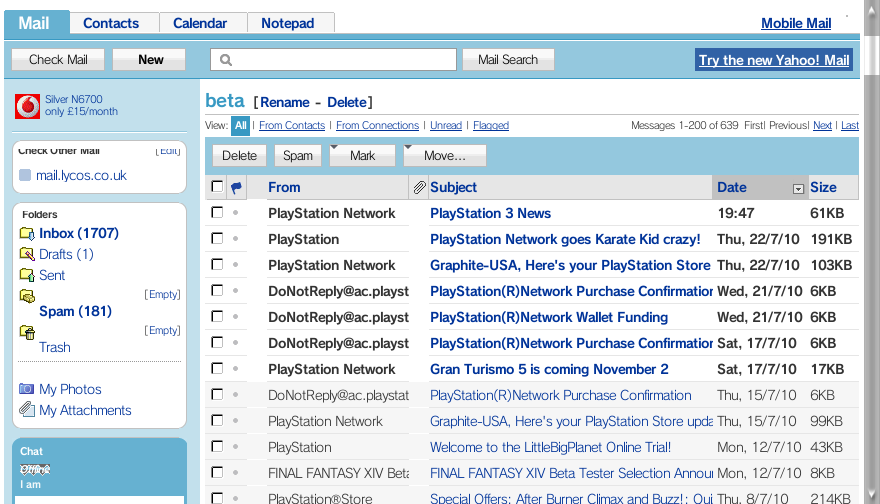
Task: Select the All view filter
Action: pyautogui.click(x=241, y=125)
